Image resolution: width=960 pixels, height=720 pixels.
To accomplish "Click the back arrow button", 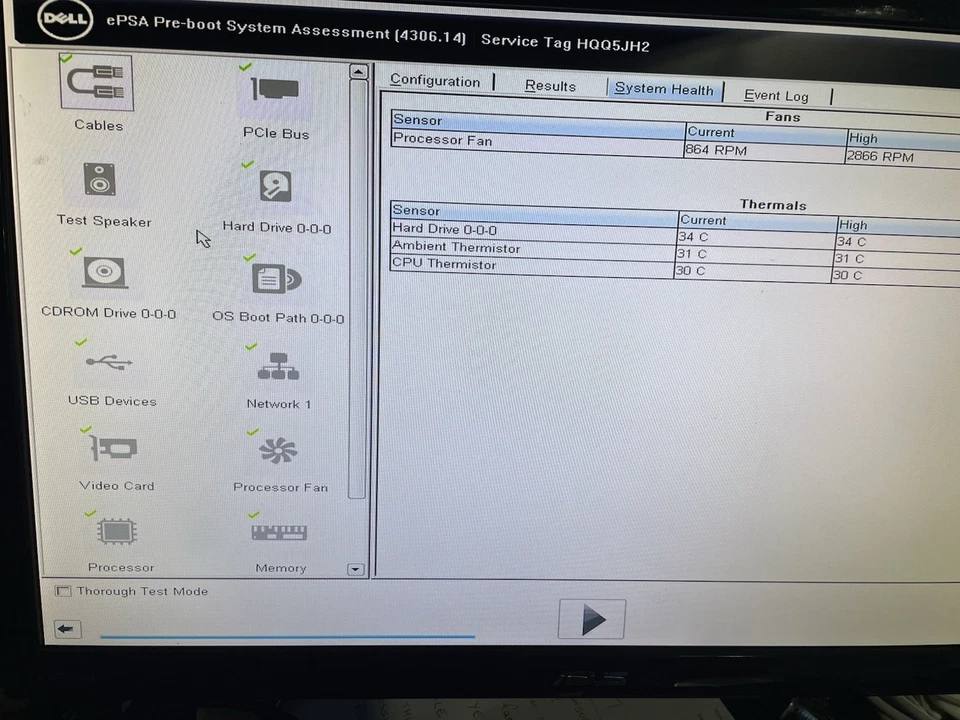I will (65, 628).
